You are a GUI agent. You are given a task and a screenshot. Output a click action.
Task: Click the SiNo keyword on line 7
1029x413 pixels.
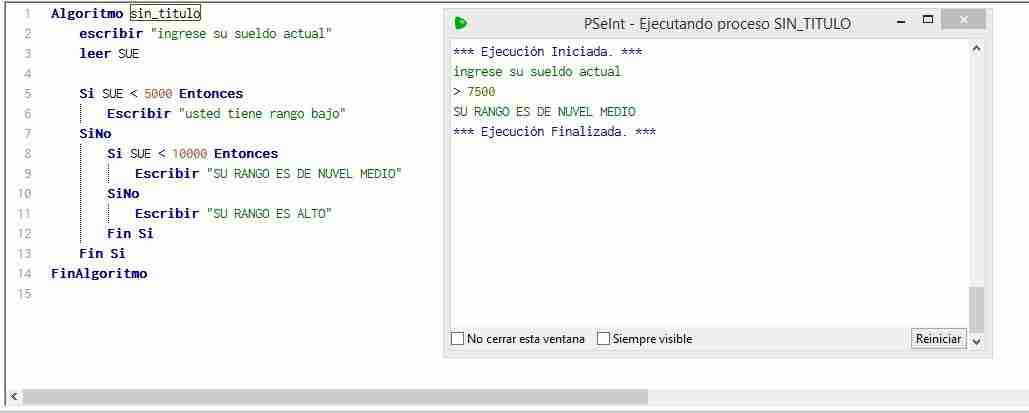pos(95,134)
